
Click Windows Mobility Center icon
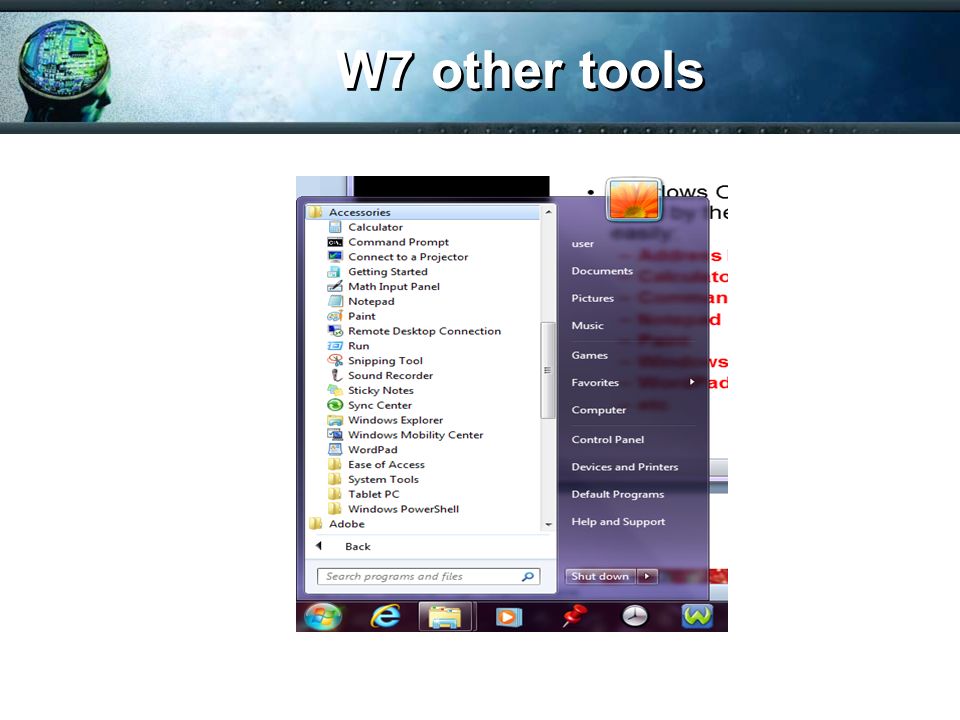[335, 435]
